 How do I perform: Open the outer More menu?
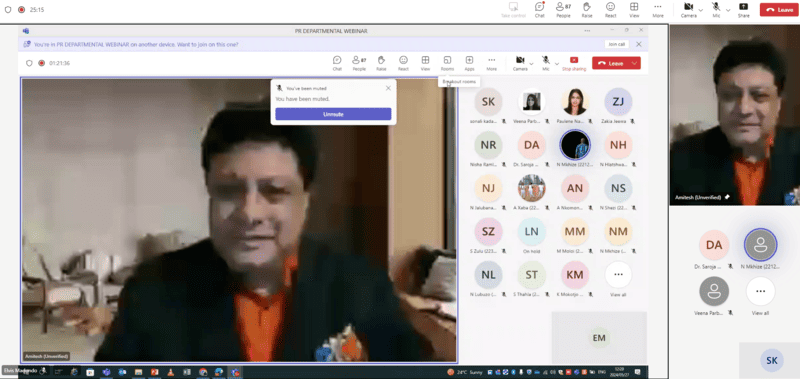[658, 10]
